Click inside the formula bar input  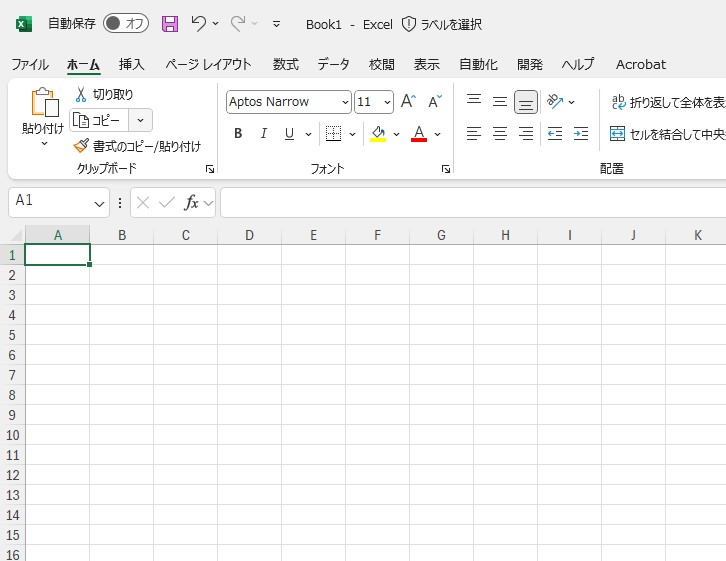[x=473, y=202]
